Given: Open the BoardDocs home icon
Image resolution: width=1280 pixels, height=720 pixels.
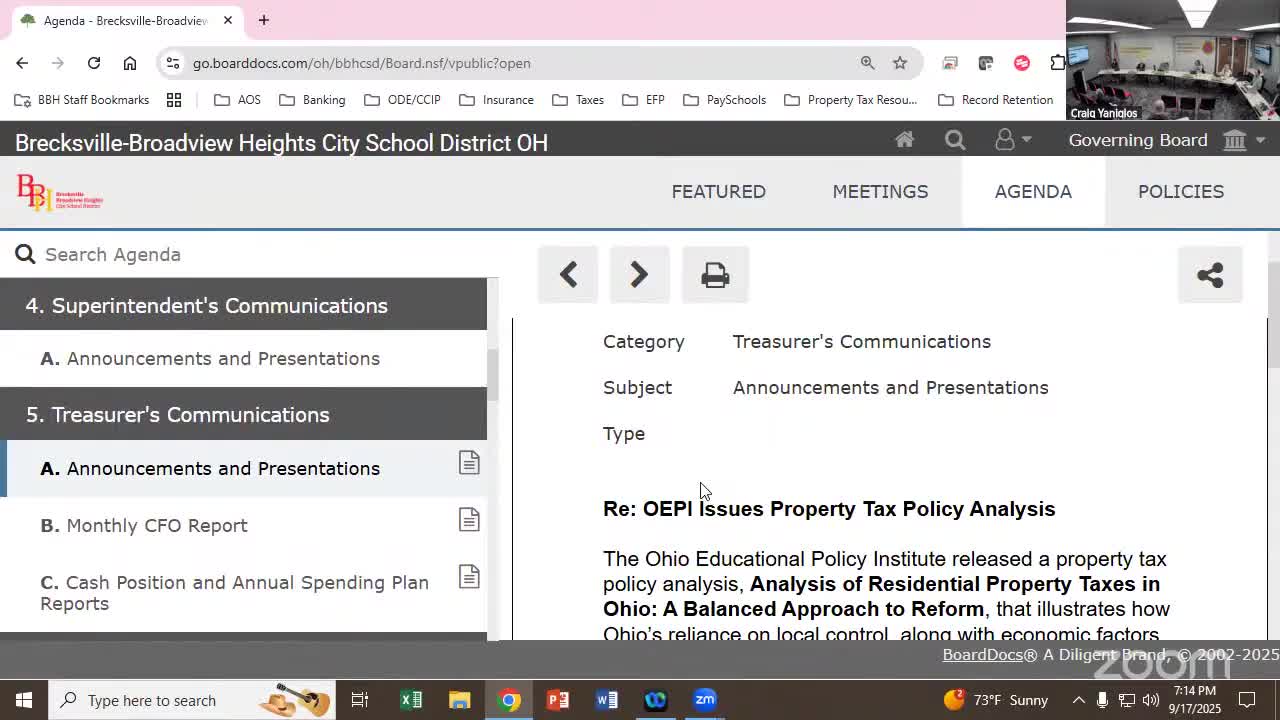Looking at the screenshot, I should [x=904, y=140].
